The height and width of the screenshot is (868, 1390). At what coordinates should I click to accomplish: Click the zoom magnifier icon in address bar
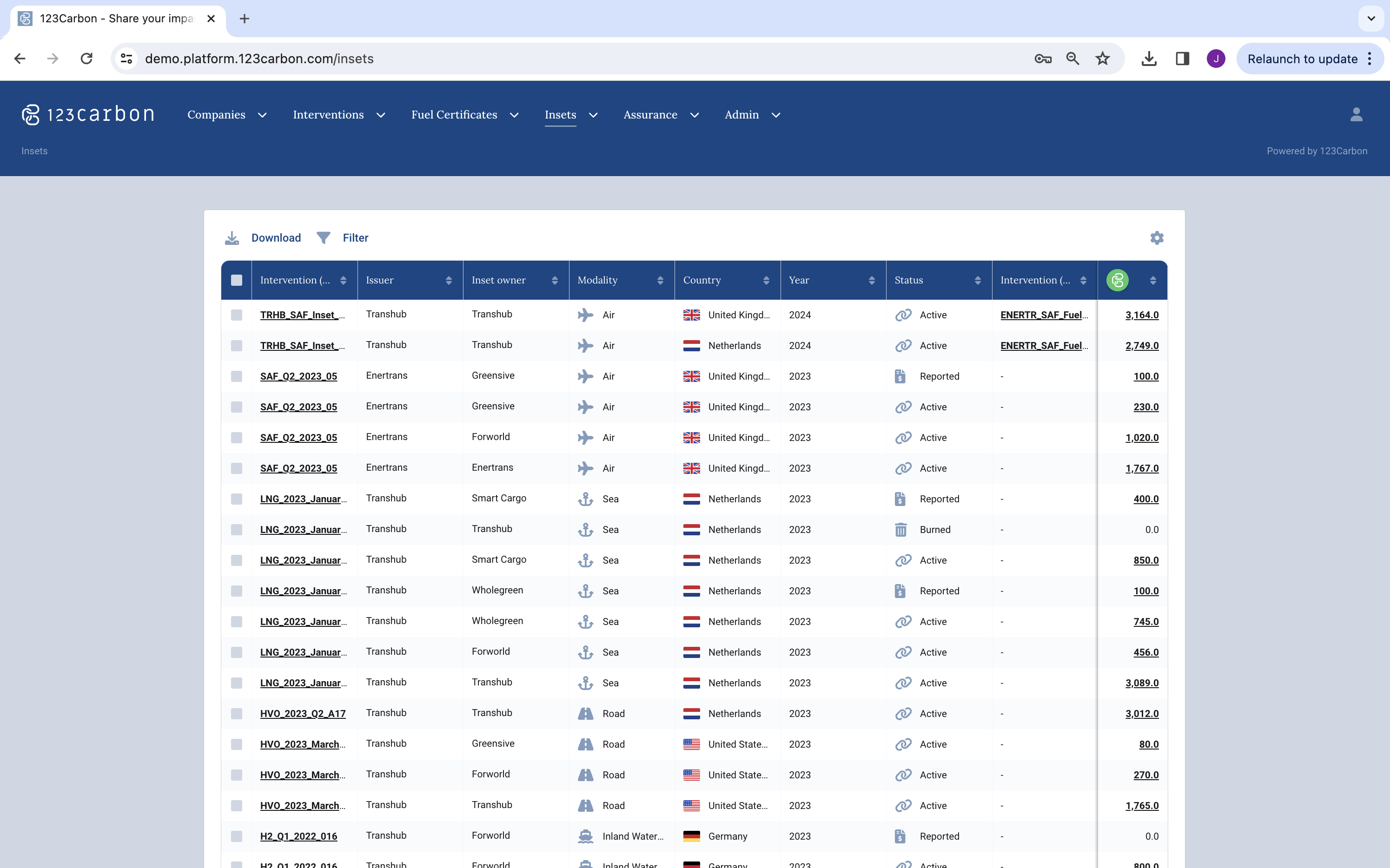[x=1072, y=59]
